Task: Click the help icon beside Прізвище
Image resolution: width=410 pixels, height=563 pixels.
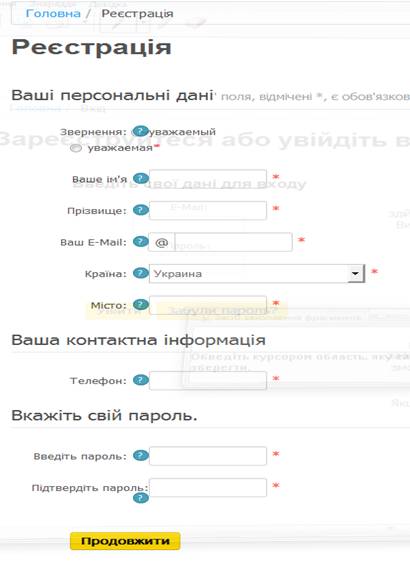Action: pos(140,210)
